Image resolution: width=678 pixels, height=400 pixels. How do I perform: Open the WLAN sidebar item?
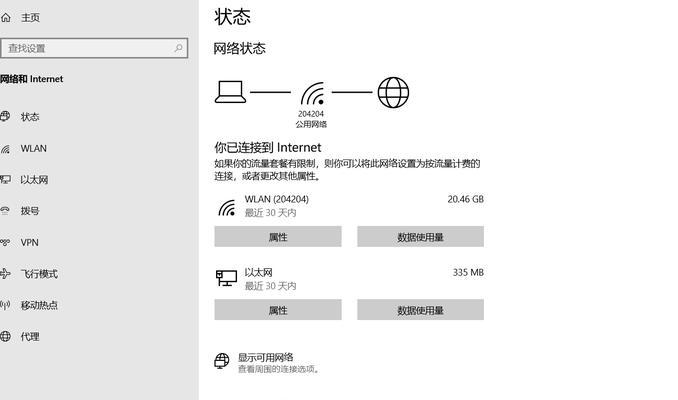[33, 148]
